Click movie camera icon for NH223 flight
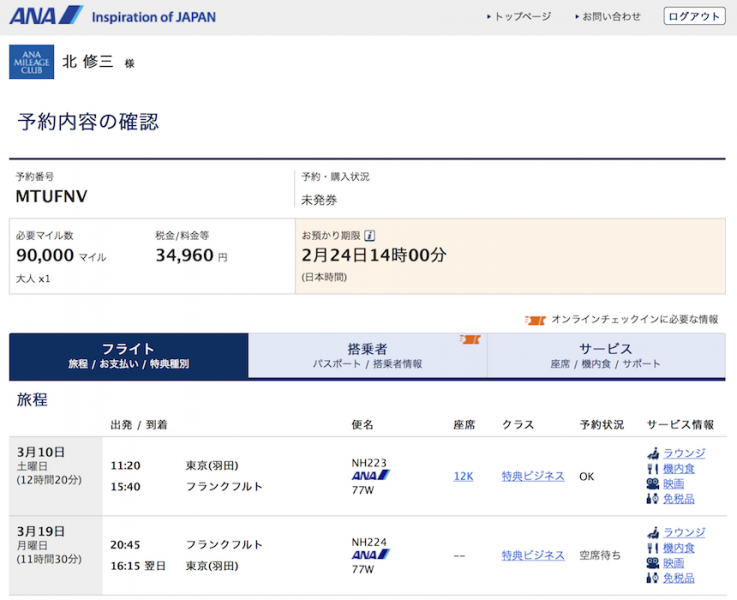 (653, 483)
